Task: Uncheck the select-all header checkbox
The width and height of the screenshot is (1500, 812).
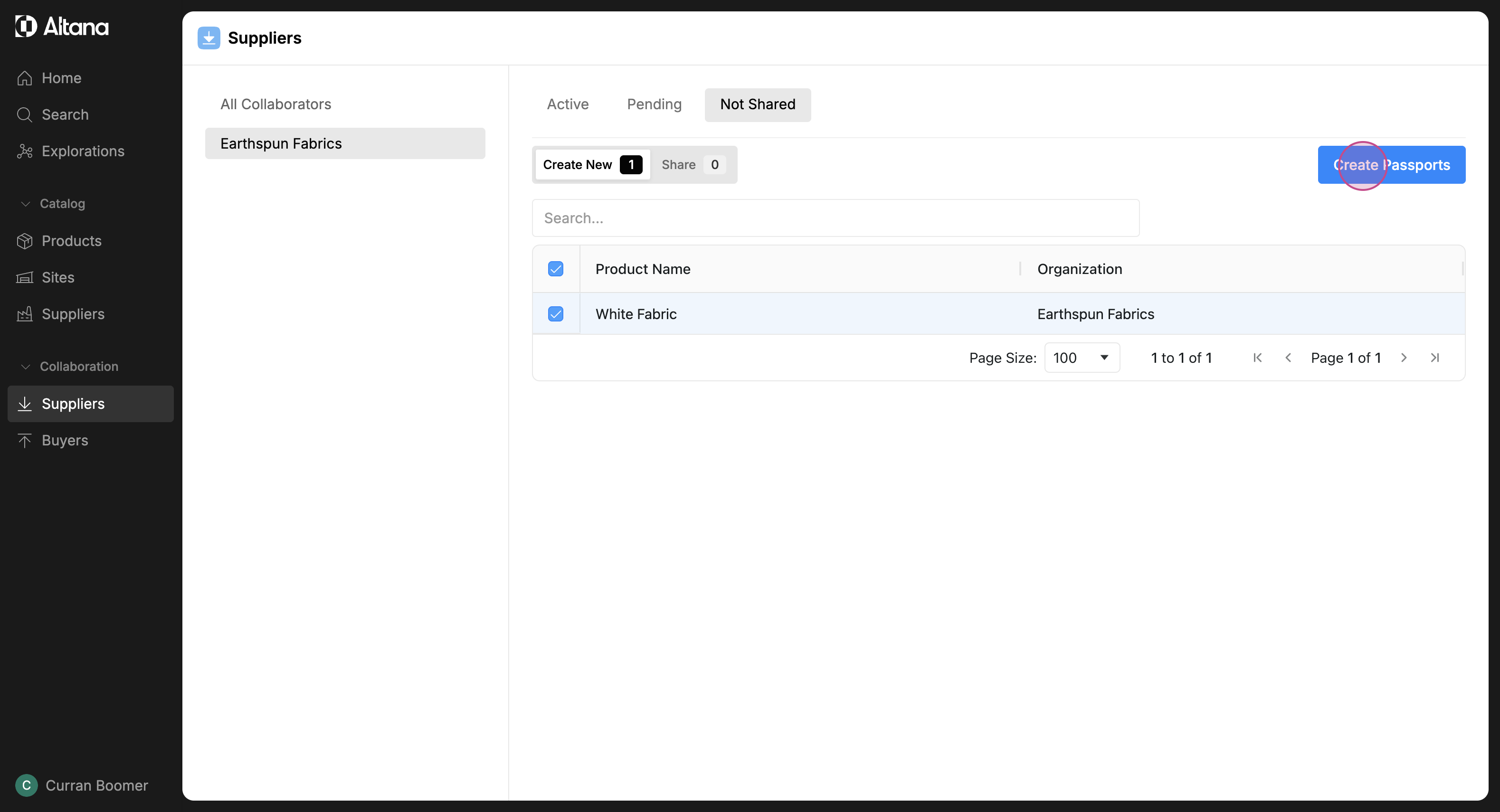Action: pyautogui.click(x=556, y=269)
